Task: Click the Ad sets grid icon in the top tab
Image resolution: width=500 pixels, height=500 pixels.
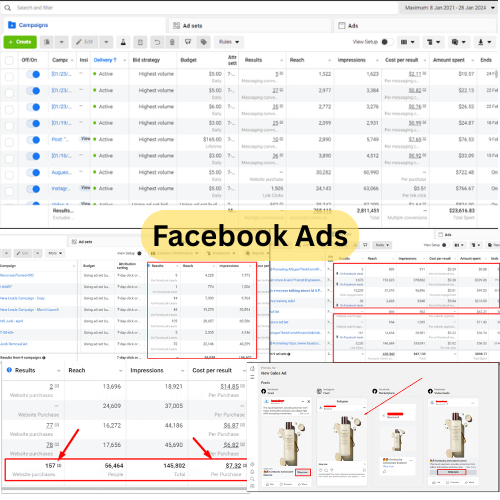Action: [176, 26]
